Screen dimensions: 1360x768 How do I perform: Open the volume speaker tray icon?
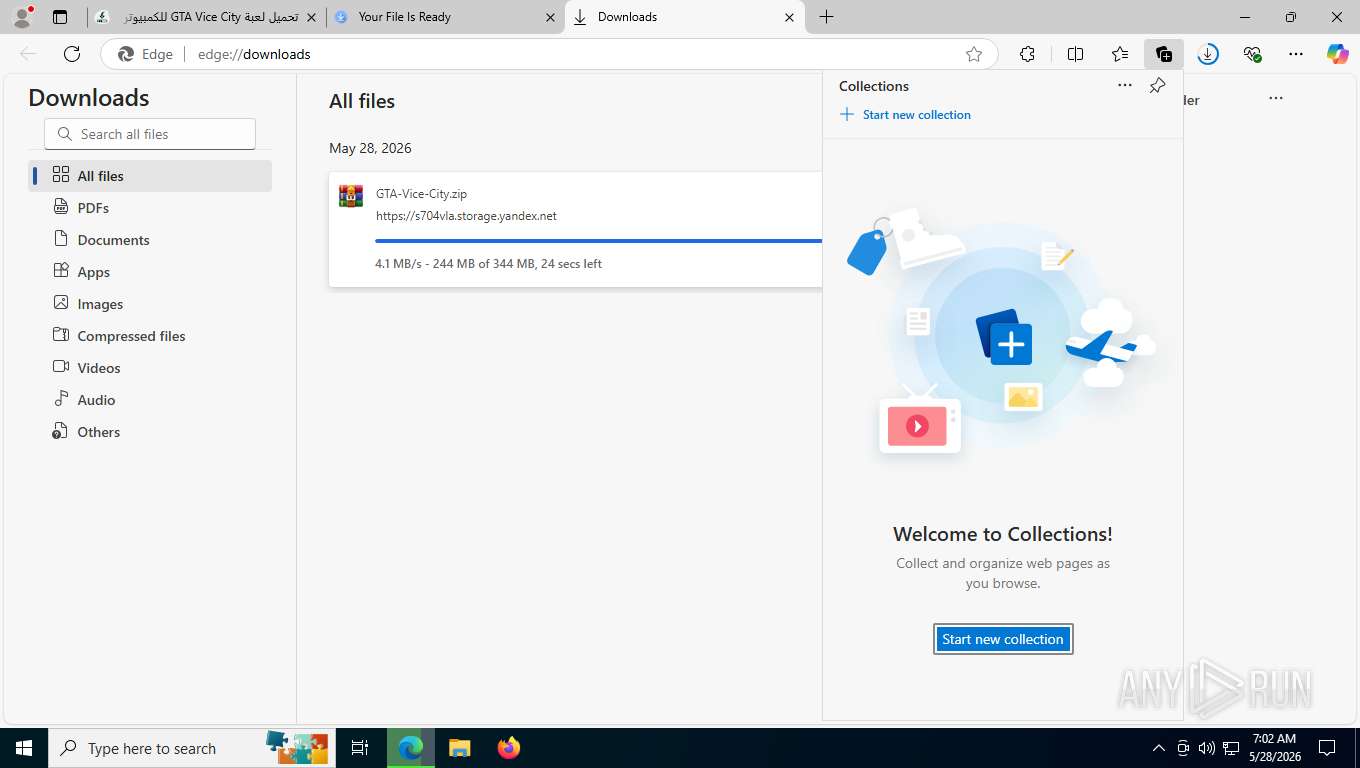click(x=1207, y=748)
